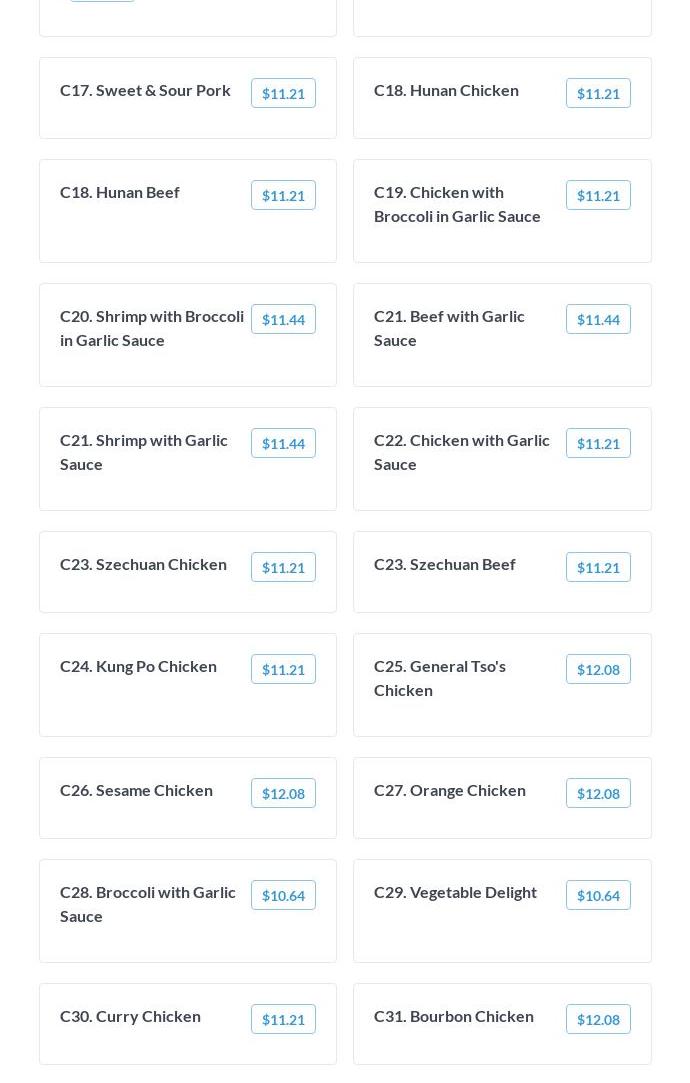Viewport: 690px width, 1083px height.
Task: Click the $12.08 price for Bourbon Chicken
Action: pyautogui.click(x=598, y=1019)
